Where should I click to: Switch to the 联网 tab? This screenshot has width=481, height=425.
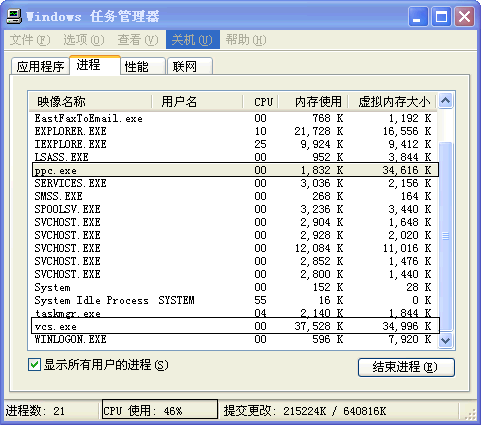(x=190, y=66)
